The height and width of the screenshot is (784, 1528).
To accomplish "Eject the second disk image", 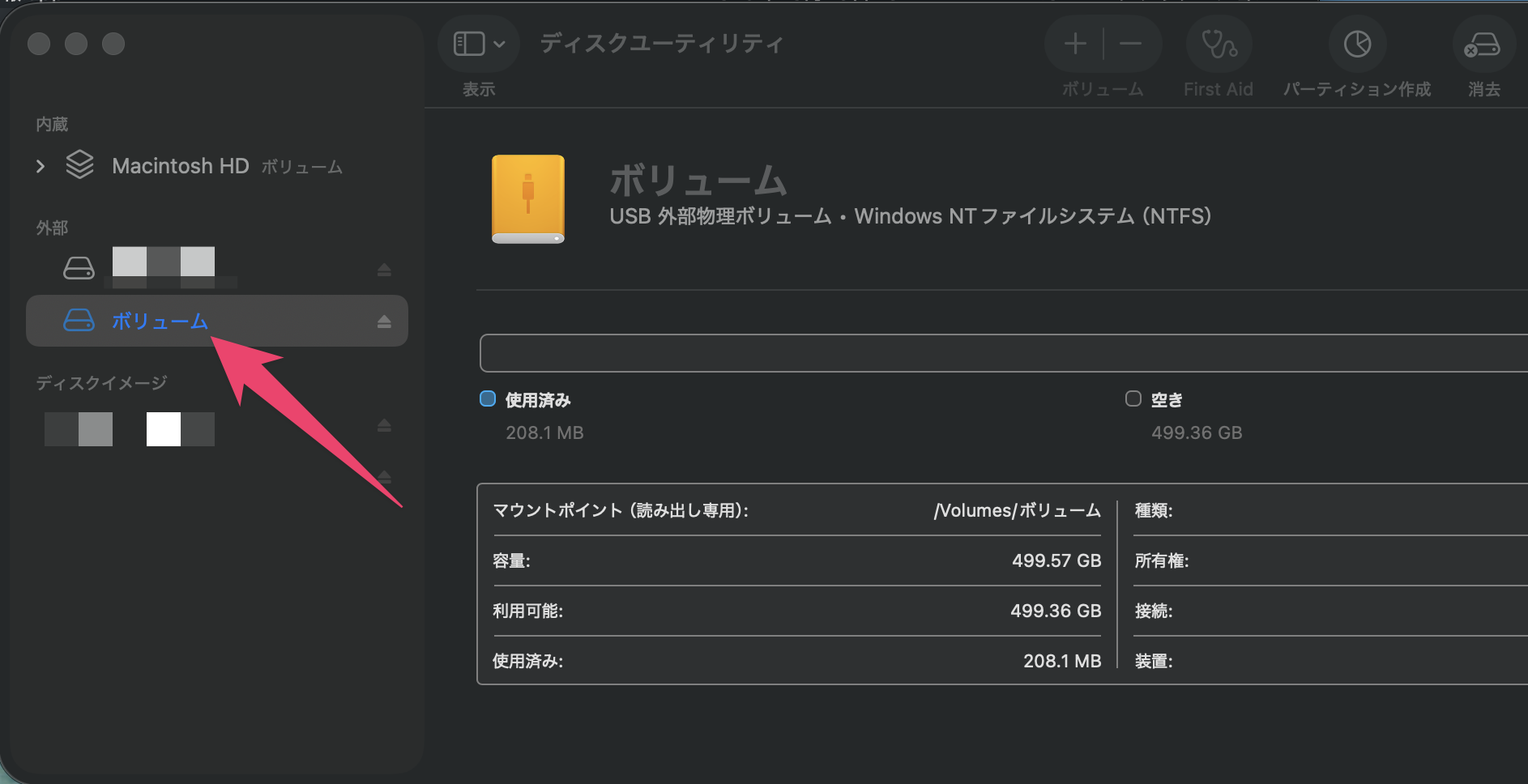I will pos(384,478).
